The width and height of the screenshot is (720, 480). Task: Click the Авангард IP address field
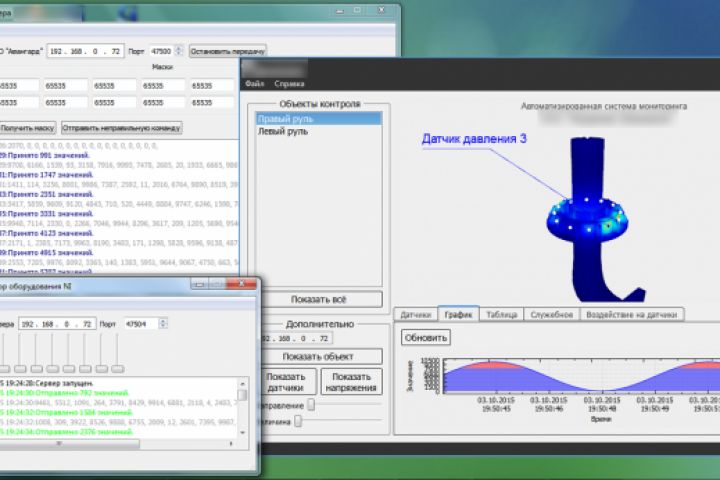click(85, 51)
